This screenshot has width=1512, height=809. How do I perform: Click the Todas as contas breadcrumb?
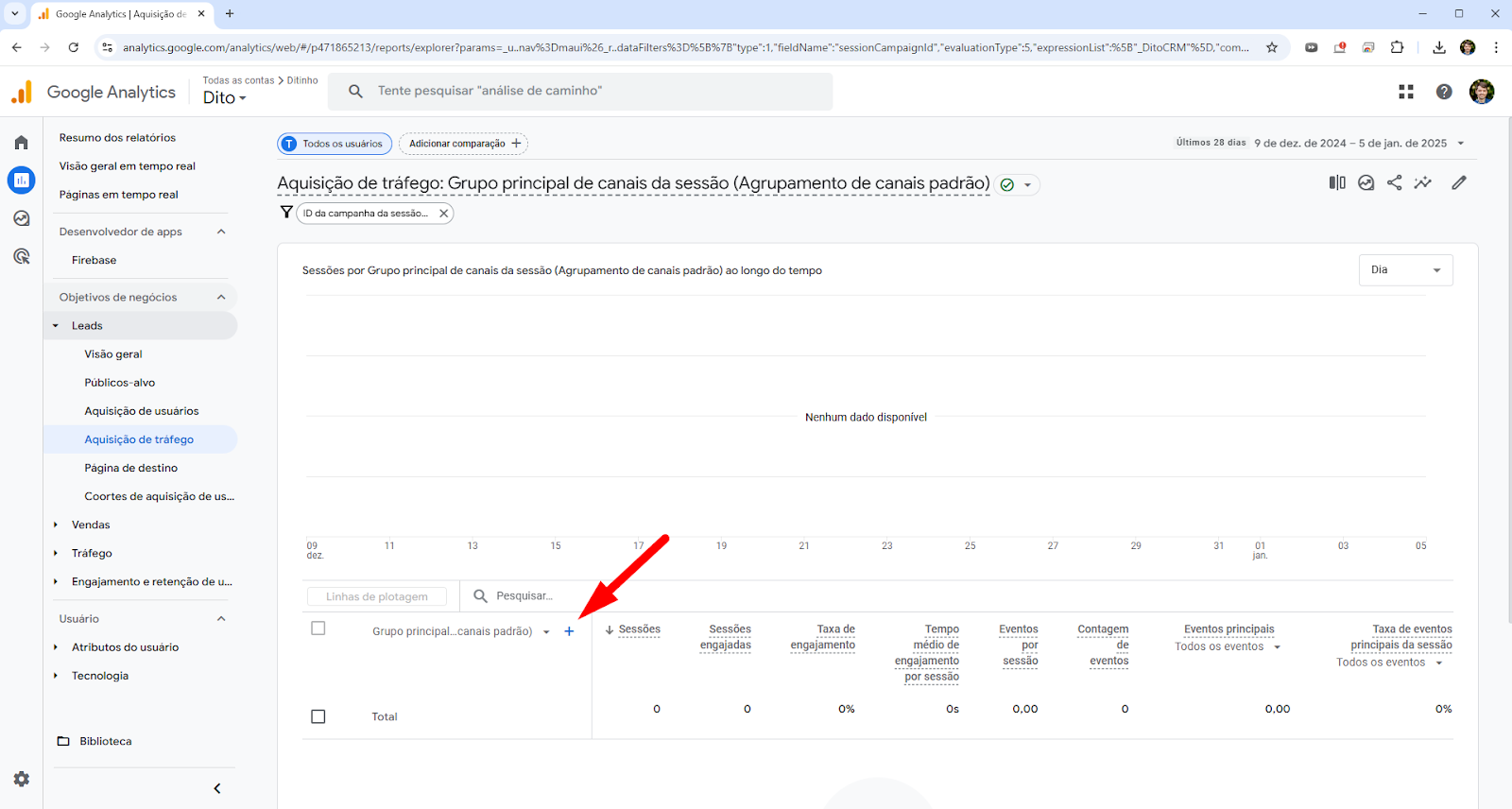[x=238, y=80]
